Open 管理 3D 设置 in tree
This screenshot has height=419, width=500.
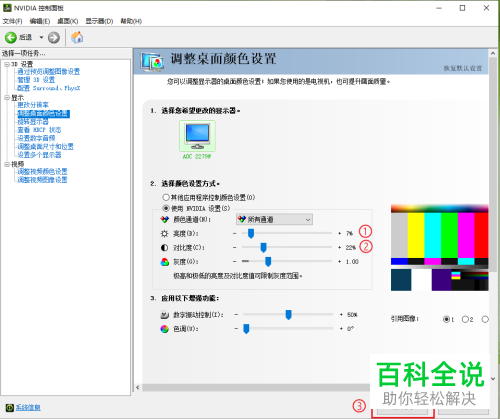click(36, 80)
